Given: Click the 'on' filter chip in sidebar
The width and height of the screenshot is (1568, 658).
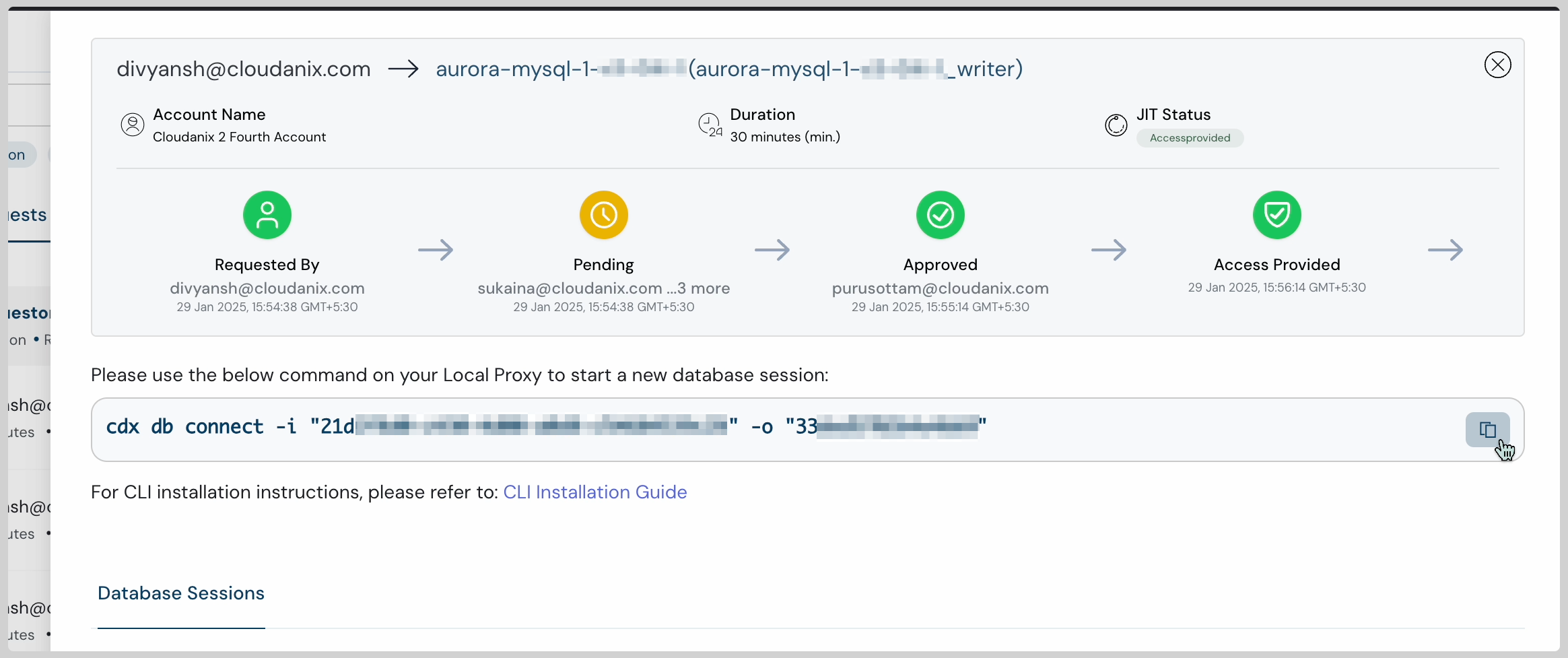Looking at the screenshot, I should click(x=16, y=154).
